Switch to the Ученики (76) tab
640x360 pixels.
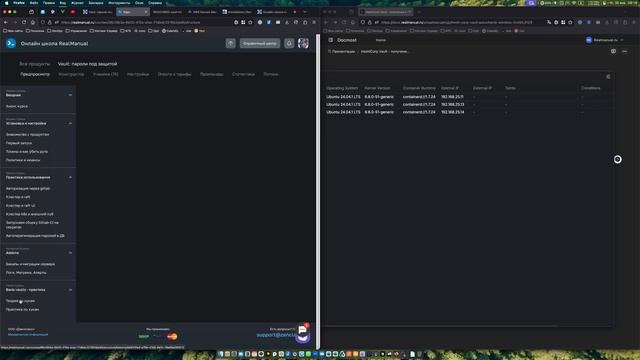pyautogui.click(x=105, y=74)
